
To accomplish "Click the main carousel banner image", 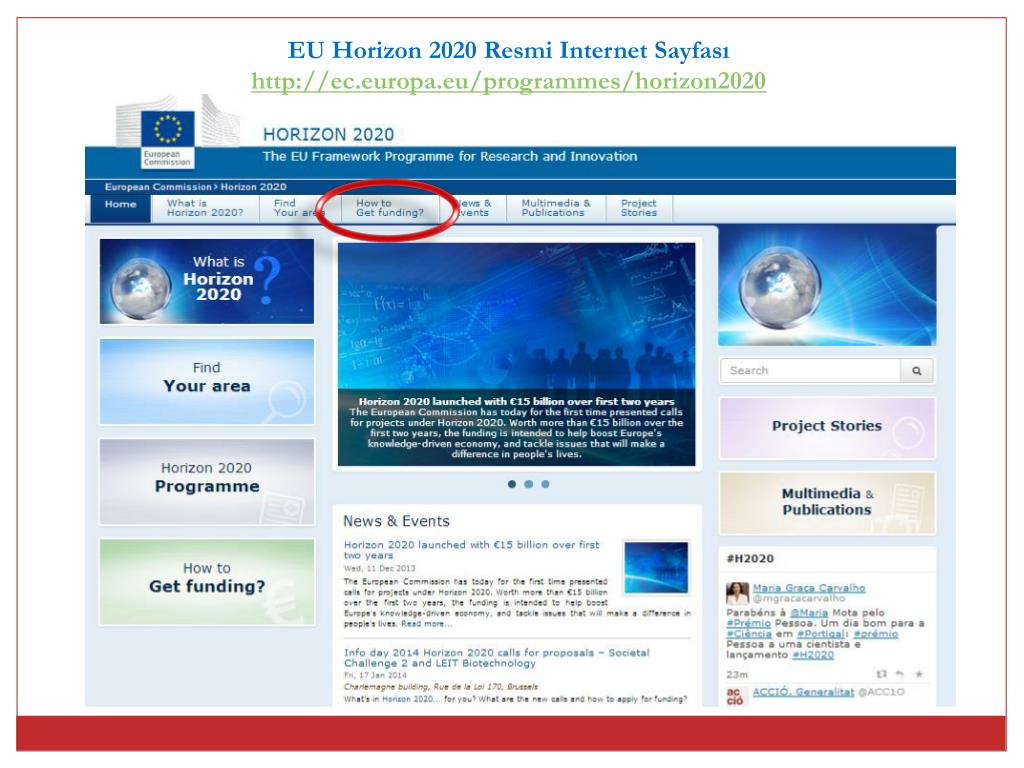I will (517, 354).
